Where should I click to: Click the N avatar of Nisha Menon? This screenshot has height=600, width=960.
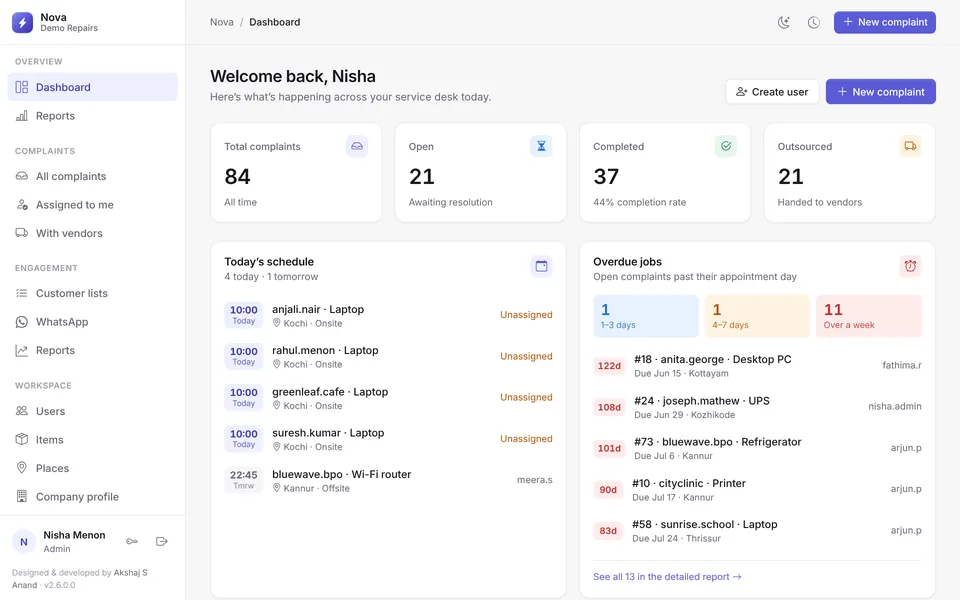click(24, 542)
